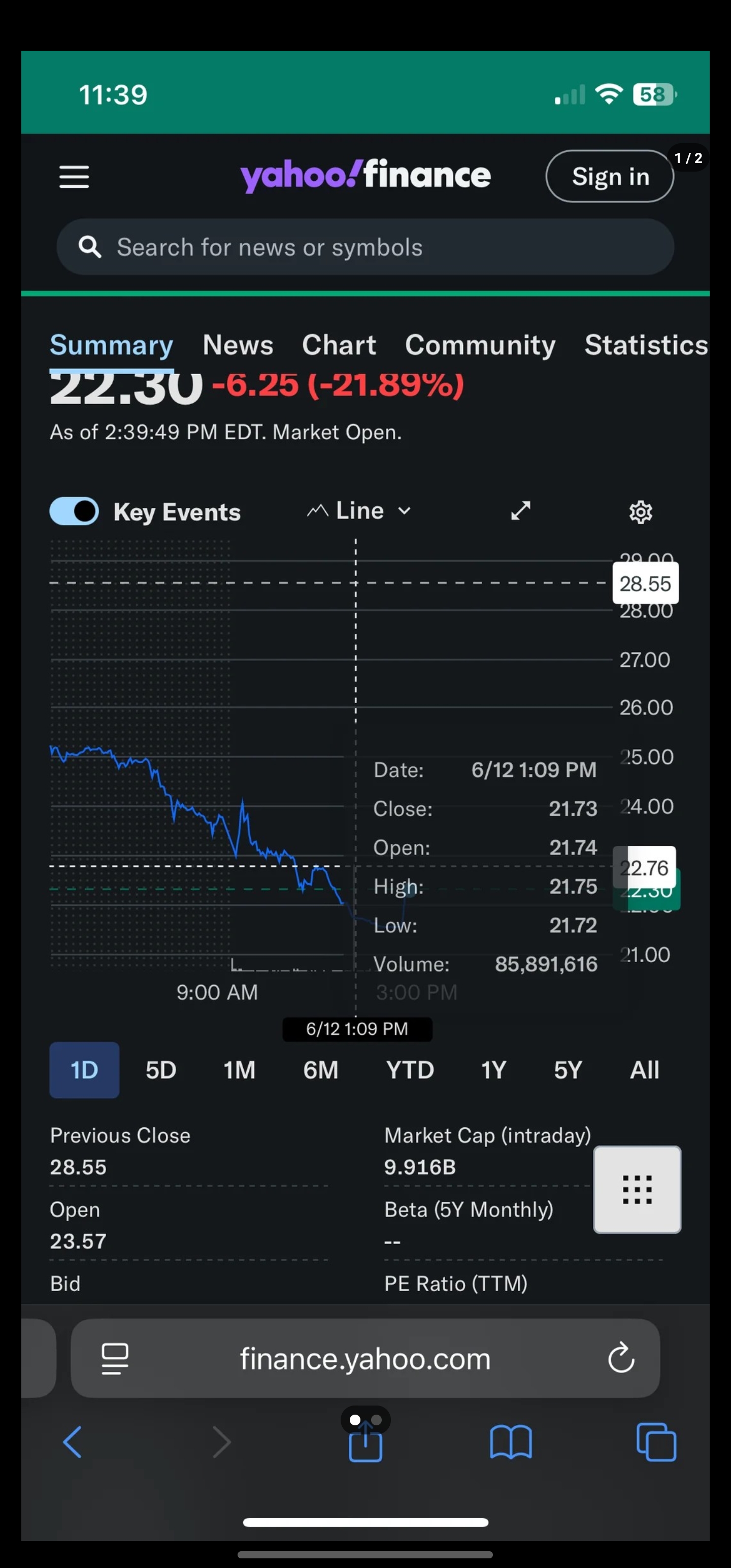Tap the Bid label
The height and width of the screenshot is (1568, 731).
pos(65,1284)
